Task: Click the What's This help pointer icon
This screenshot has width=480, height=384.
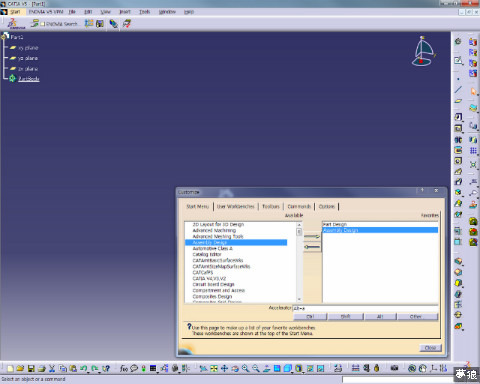Action: [x=106, y=368]
